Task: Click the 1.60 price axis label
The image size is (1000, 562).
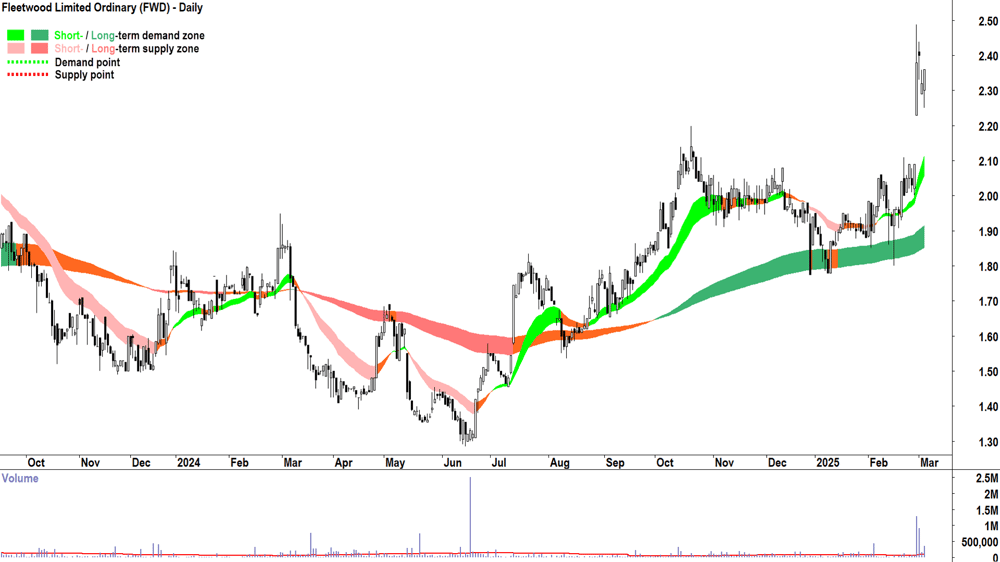Action: pyautogui.click(x=988, y=337)
